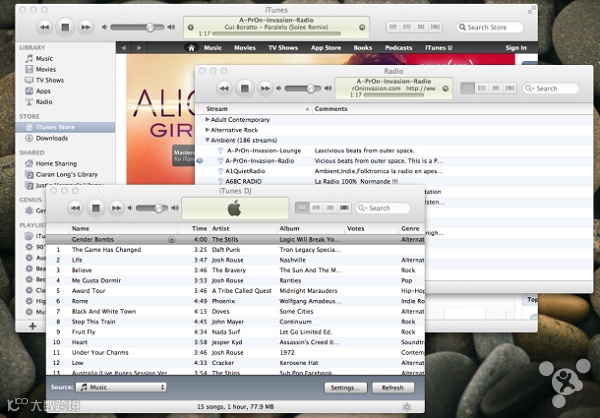This screenshot has height=418, width=600.
Task: Click the full screen icon in iTunes title bar
Action: point(532,10)
